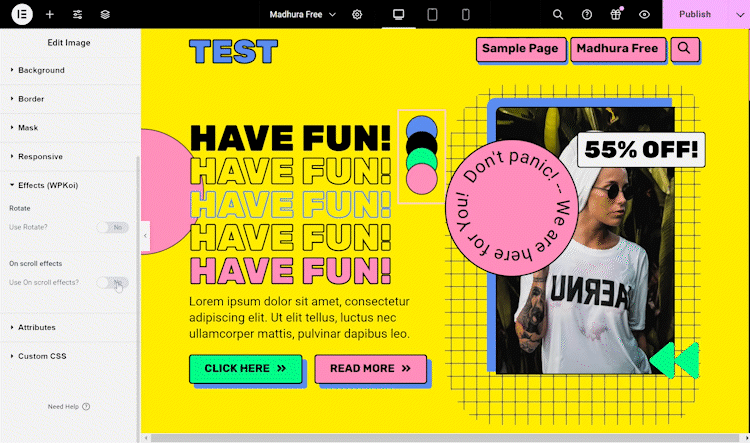Select the blue circle in the color stack
750x443 pixels.
pyautogui.click(x=421, y=123)
